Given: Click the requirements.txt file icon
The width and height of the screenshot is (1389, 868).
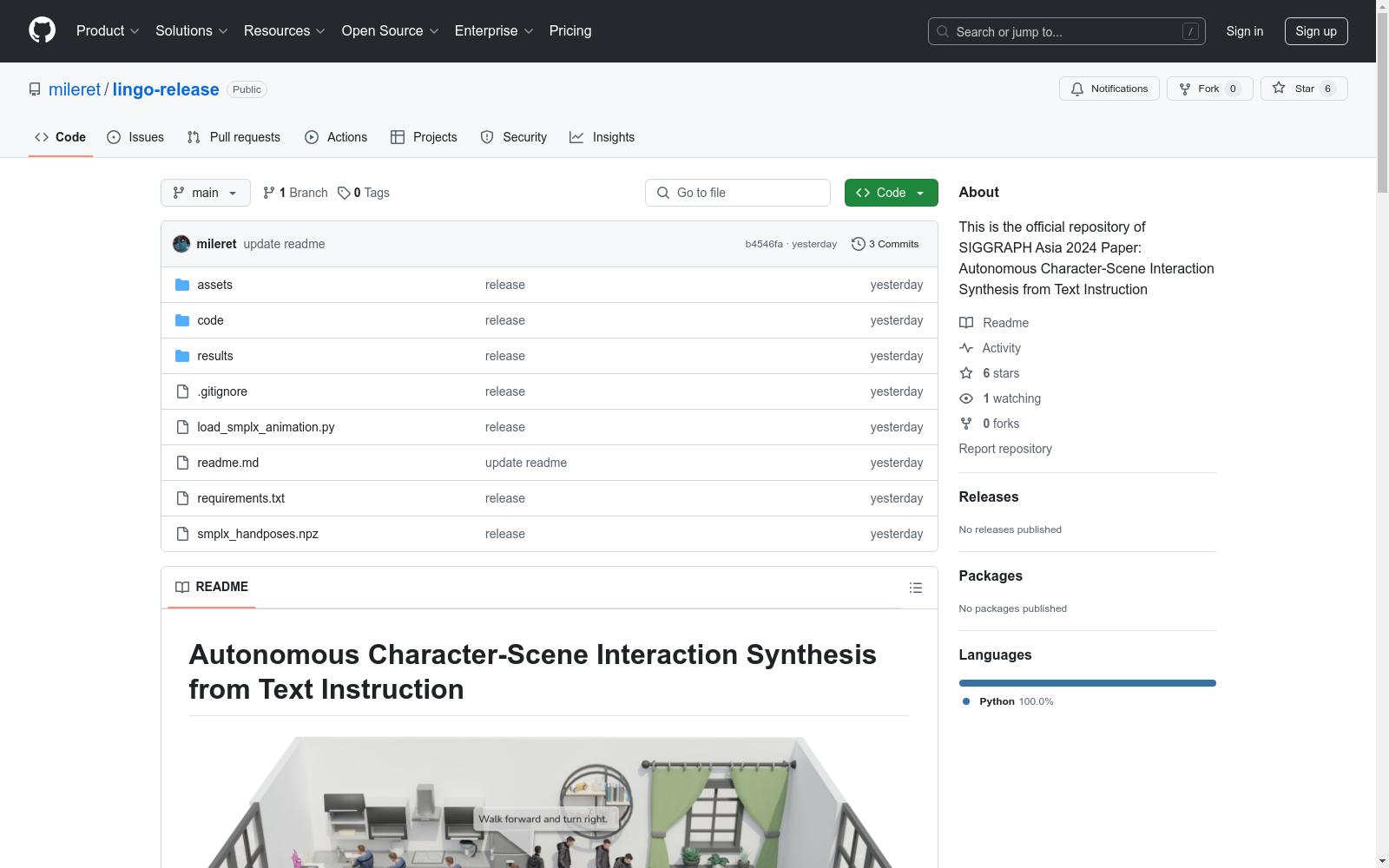Looking at the screenshot, I should 182,498.
